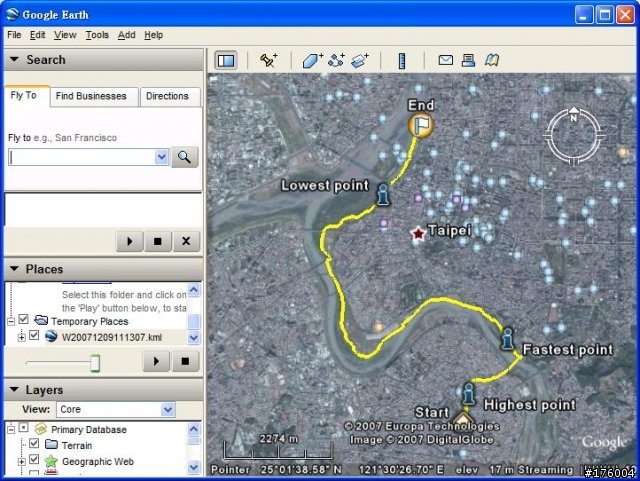Viewport: 640px width, 481px height.
Task: Disable the Terrain layer checkbox
Action: click(34, 443)
